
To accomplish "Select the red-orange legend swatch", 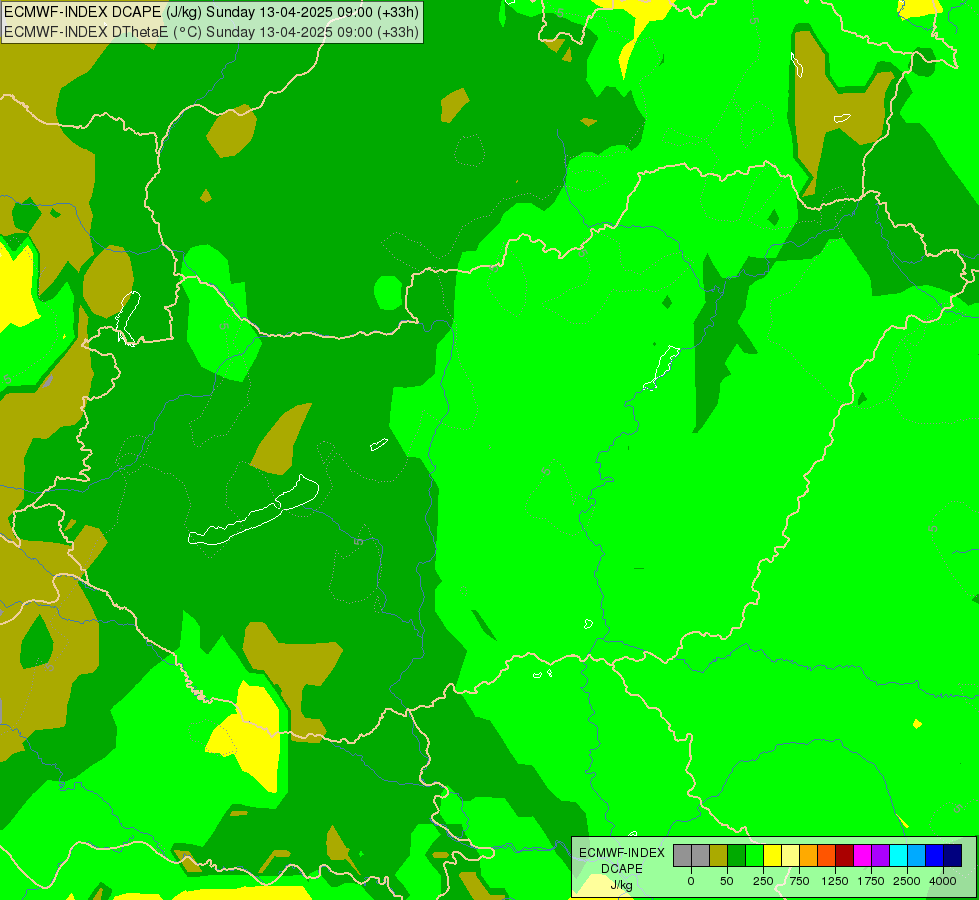I will pyautogui.click(x=827, y=856).
